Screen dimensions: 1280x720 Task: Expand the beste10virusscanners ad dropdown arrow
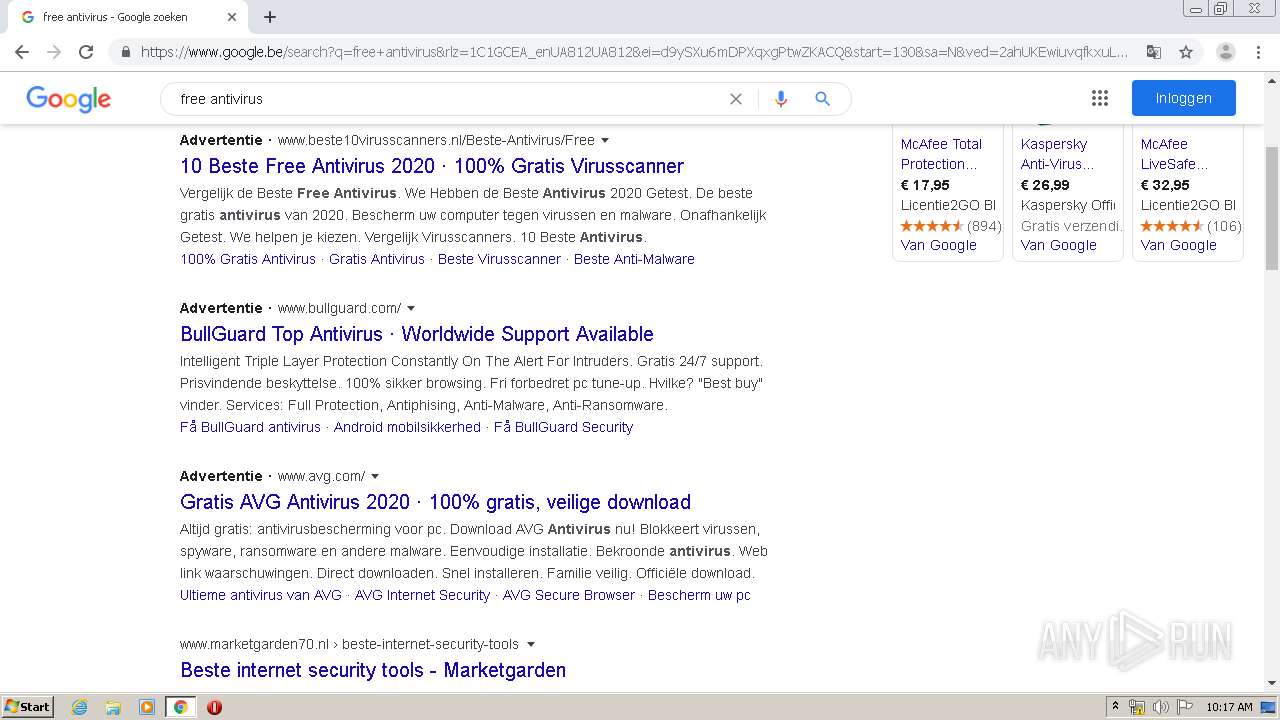(x=605, y=141)
